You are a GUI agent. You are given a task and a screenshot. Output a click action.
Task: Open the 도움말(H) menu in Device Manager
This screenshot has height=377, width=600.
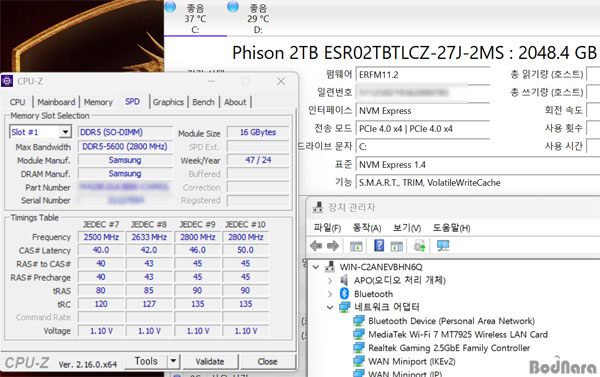pyautogui.click(x=451, y=228)
